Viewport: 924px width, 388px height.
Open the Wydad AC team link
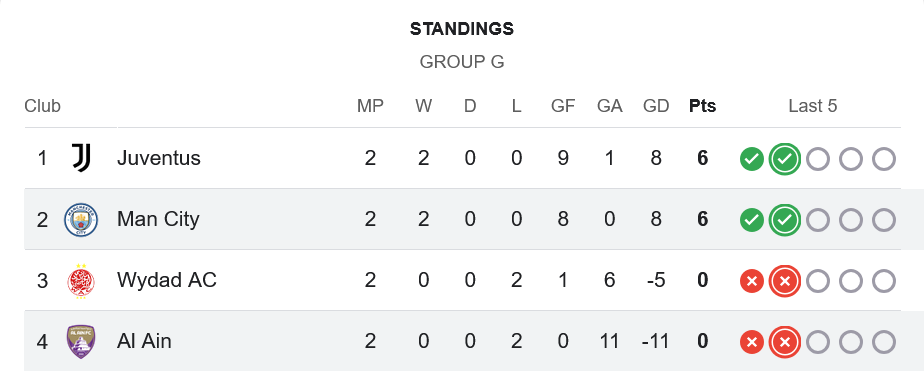pos(167,280)
